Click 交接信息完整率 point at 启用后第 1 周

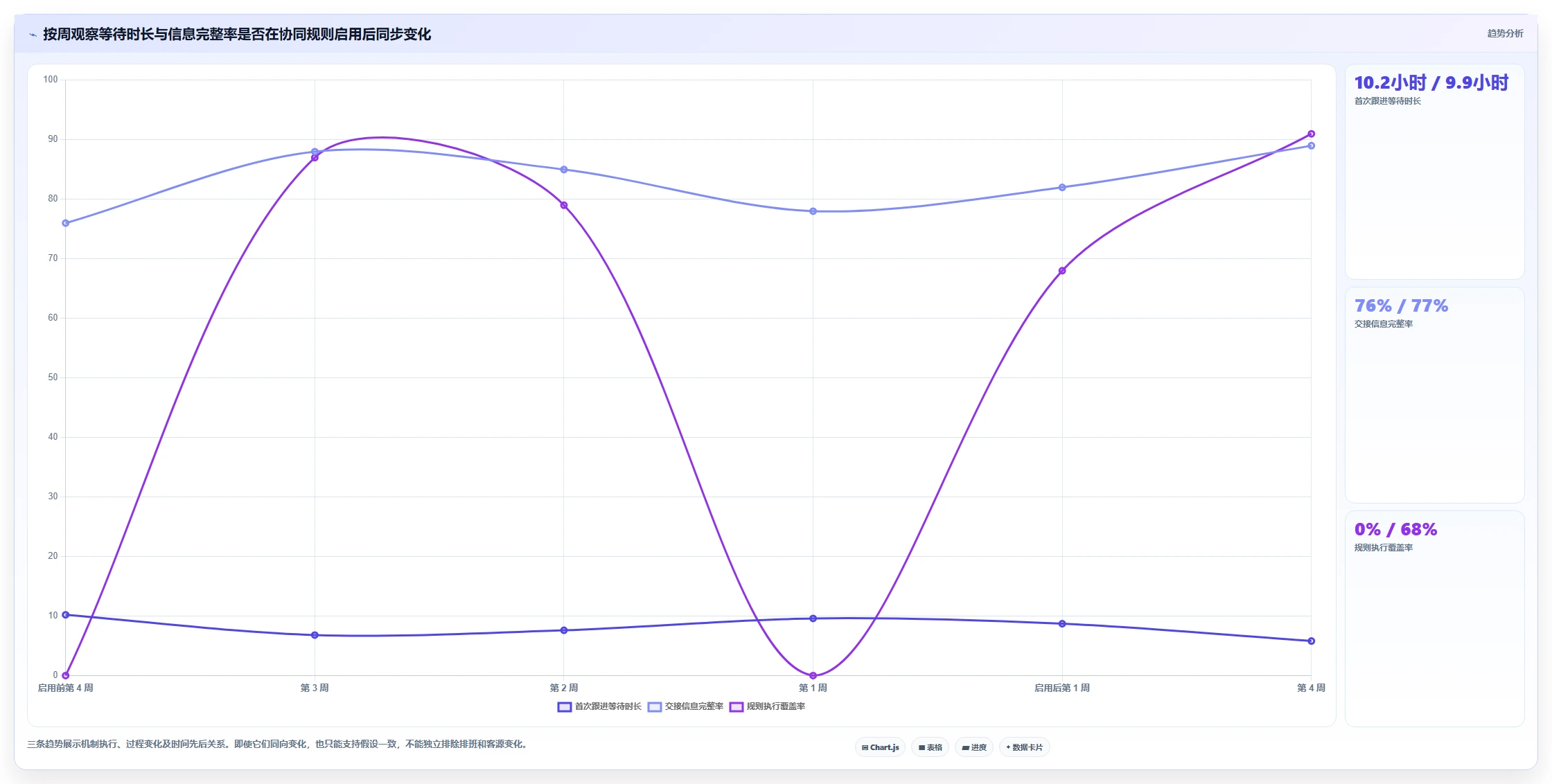click(x=1062, y=187)
